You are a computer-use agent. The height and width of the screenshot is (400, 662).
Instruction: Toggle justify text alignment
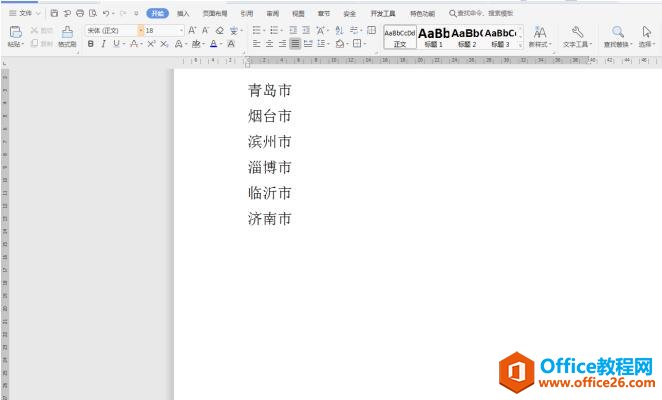click(295, 44)
